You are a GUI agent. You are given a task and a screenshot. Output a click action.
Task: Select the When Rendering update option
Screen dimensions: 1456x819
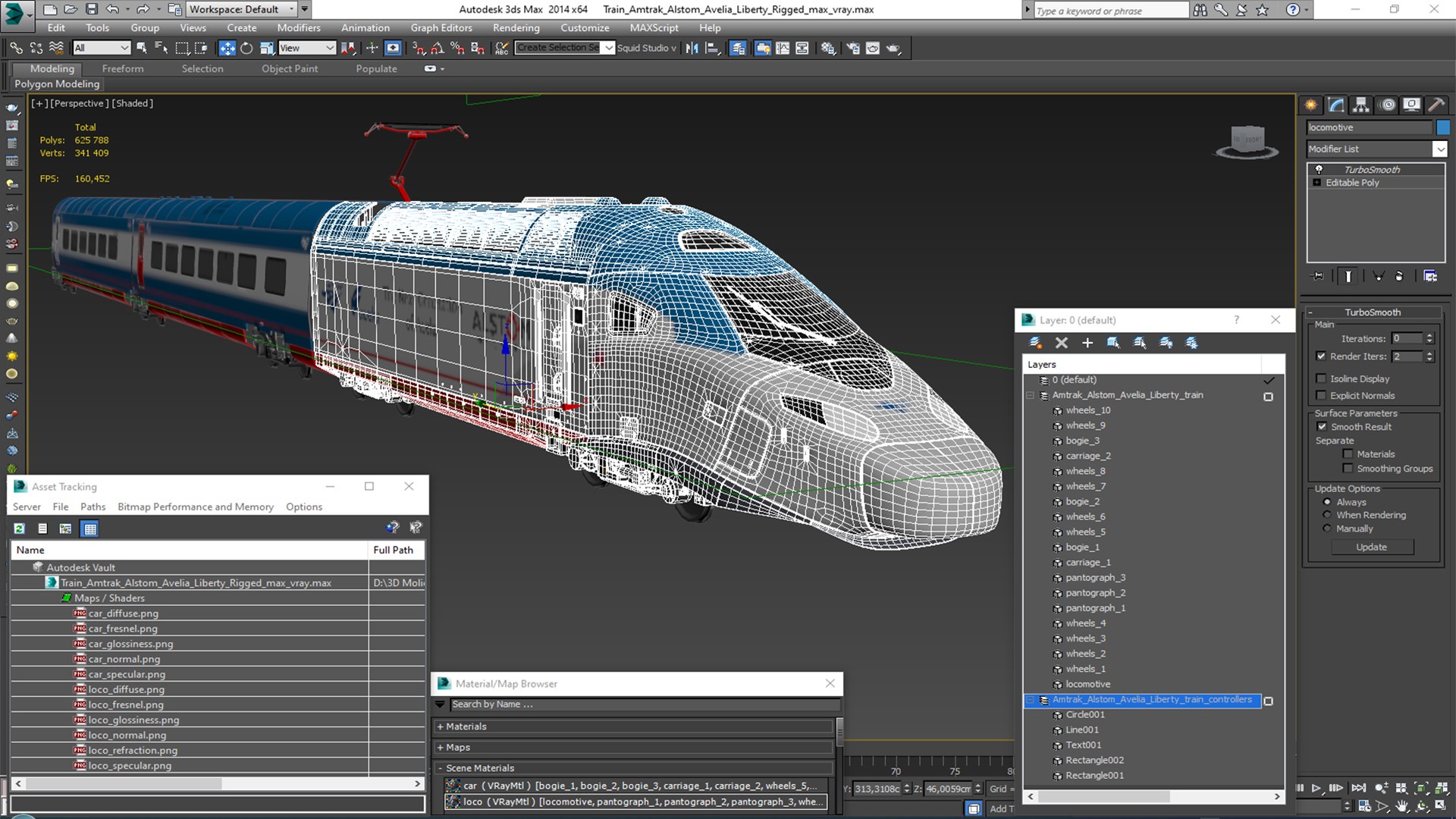coord(1327,515)
